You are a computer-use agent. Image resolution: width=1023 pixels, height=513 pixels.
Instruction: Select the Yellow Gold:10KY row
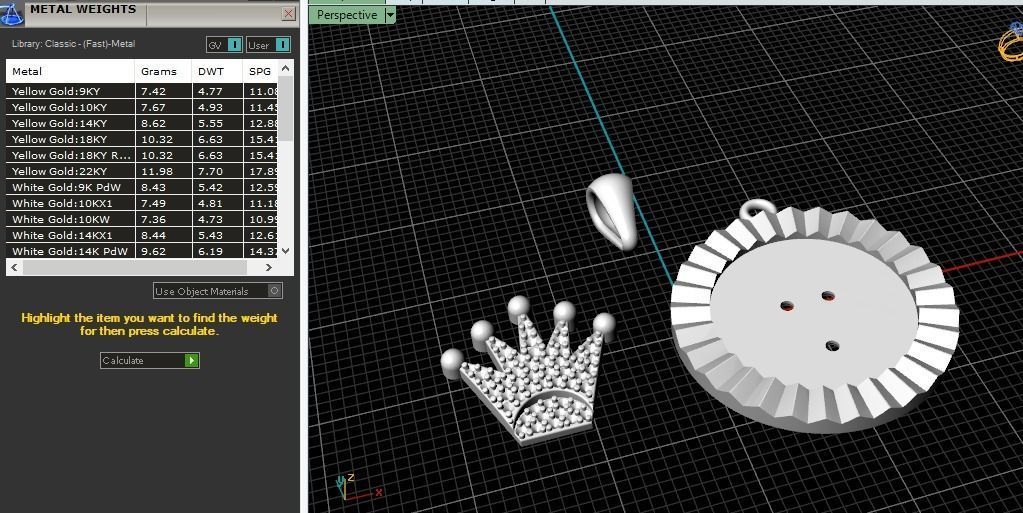pyautogui.click(x=142, y=107)
